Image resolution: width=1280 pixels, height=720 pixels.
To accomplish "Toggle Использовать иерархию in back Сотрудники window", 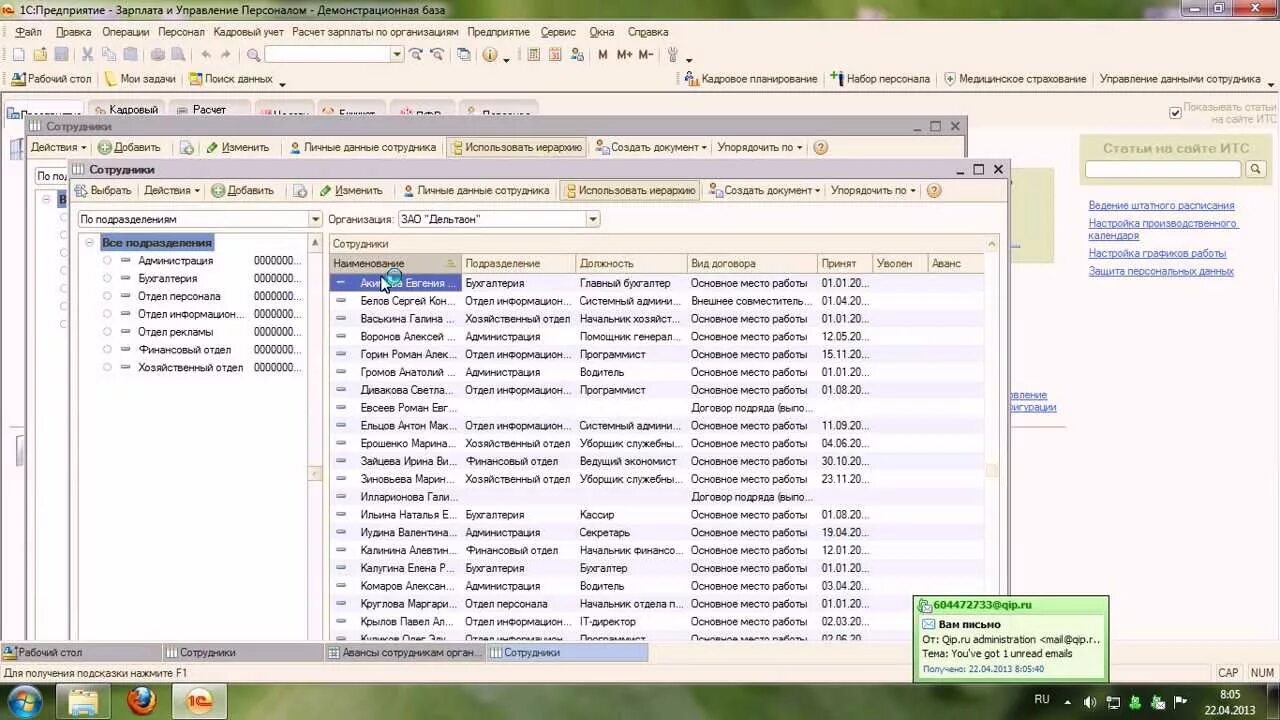I will (x=516, y=147).
